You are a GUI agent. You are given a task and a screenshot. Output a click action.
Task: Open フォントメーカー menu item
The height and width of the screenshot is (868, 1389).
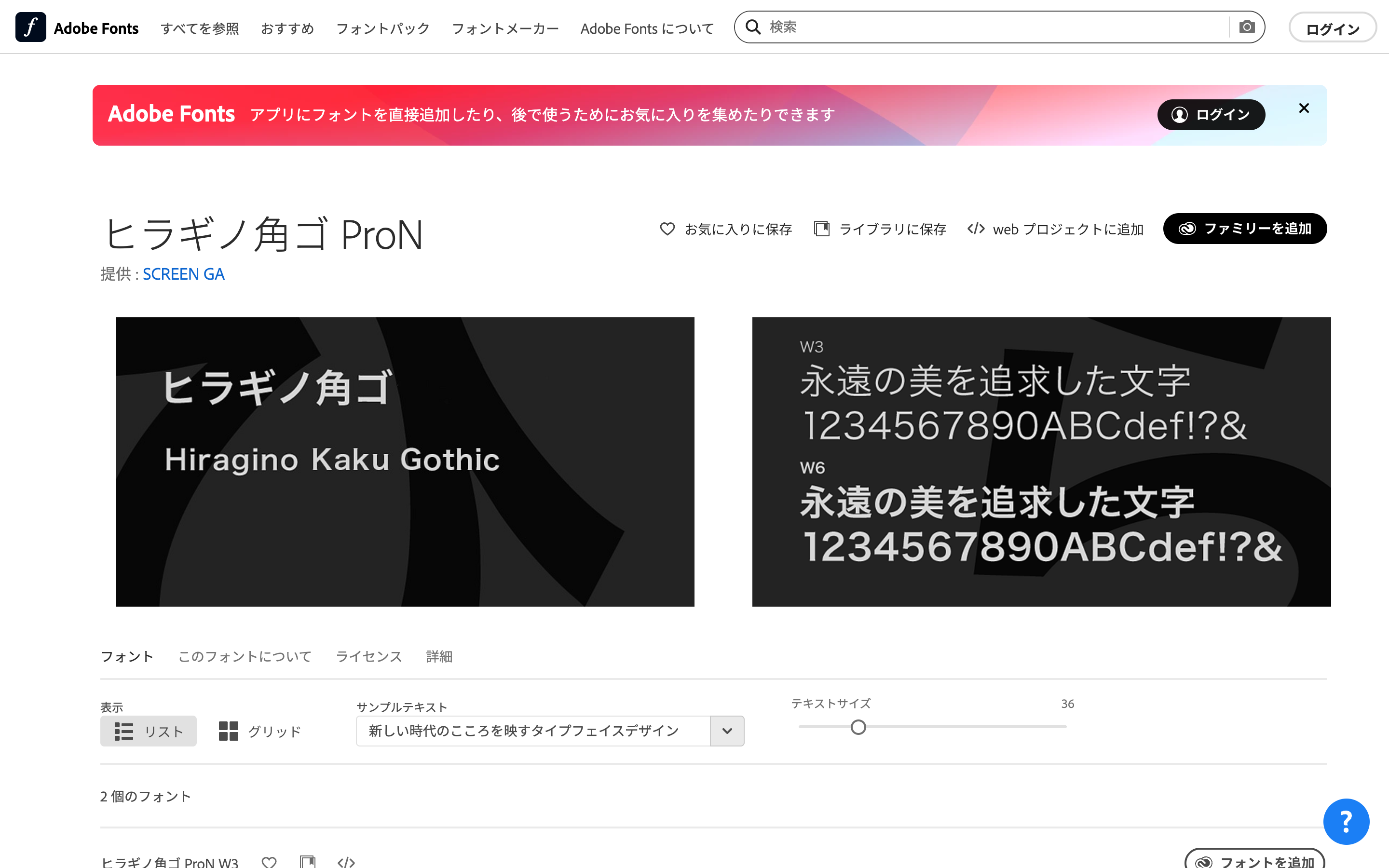pyautogui.click(x=505, y=28)
